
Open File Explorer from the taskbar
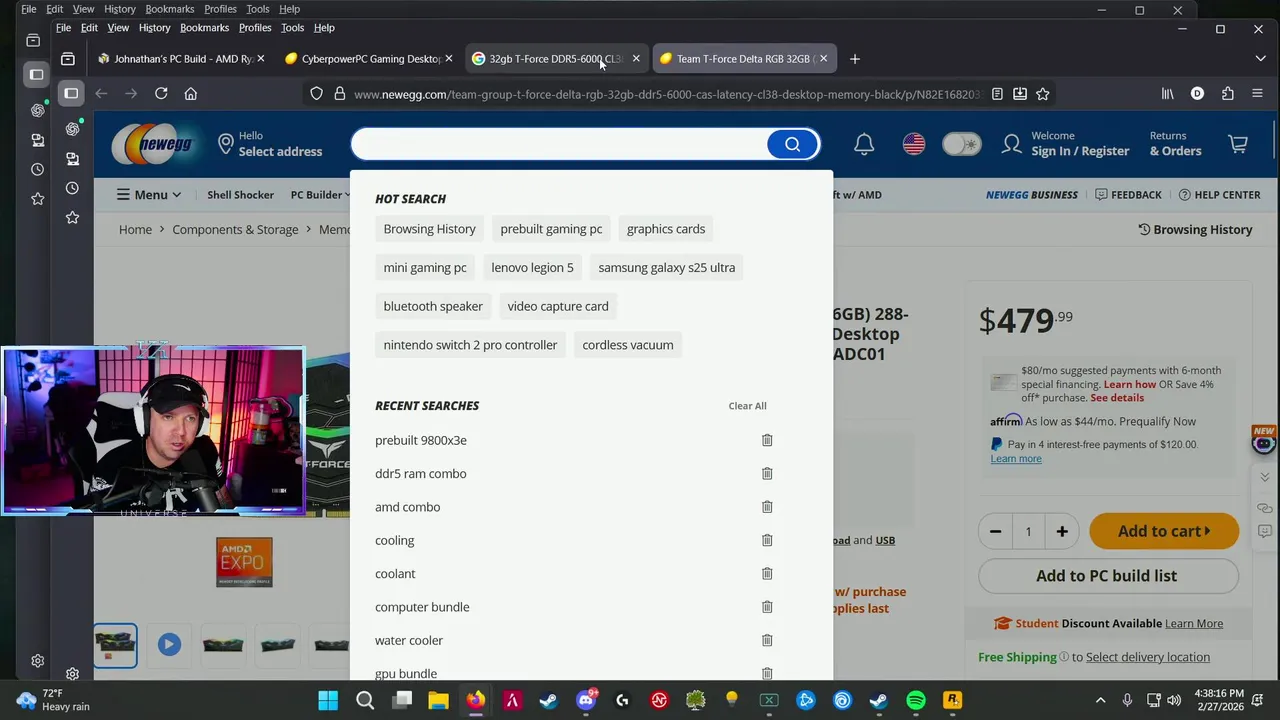click(x=439, y=700)
